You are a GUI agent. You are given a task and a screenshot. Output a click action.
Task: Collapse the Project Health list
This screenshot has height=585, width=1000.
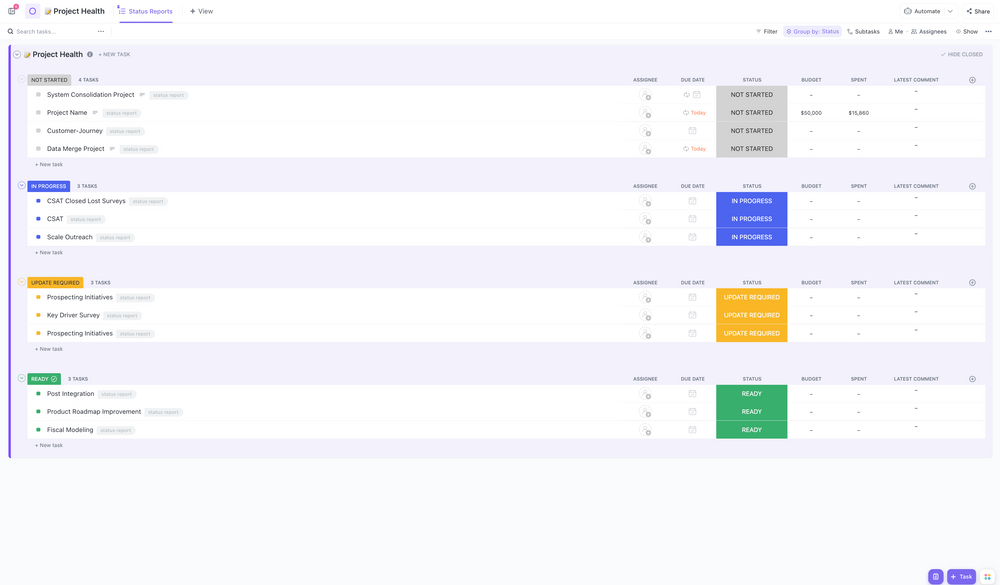click(17, 55)
